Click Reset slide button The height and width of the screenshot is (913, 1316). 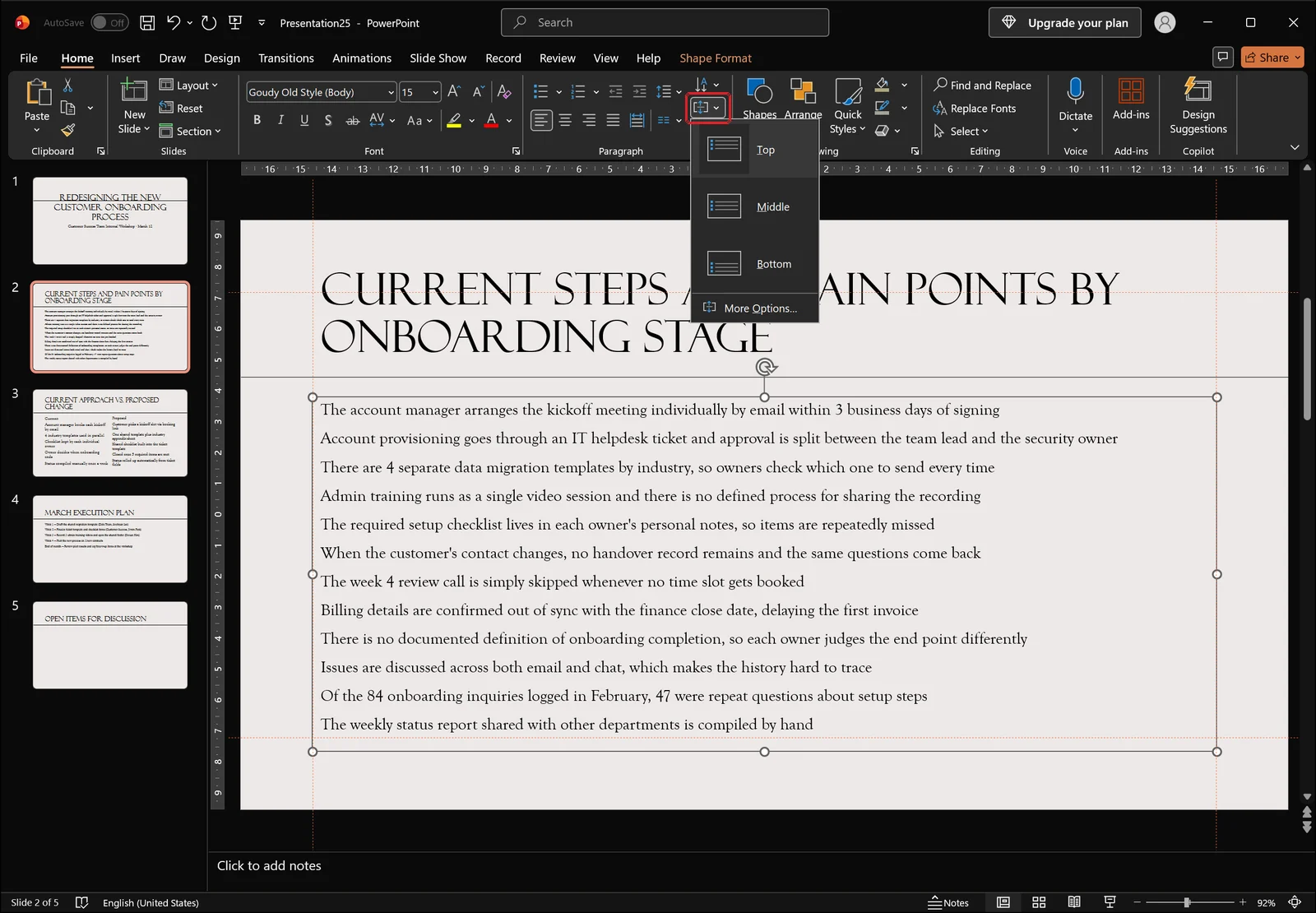(180, 108)
